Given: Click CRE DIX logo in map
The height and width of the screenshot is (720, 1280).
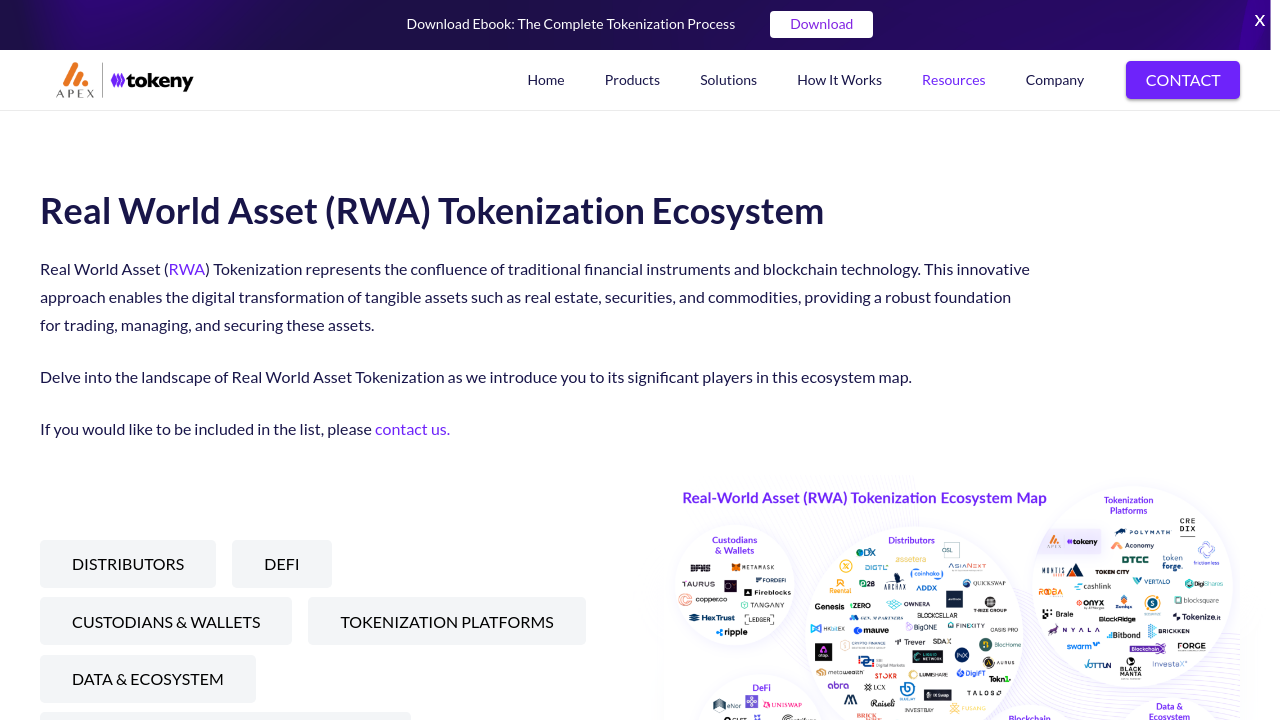Looking at the screenshot, I should click(x=1187, y=525).
